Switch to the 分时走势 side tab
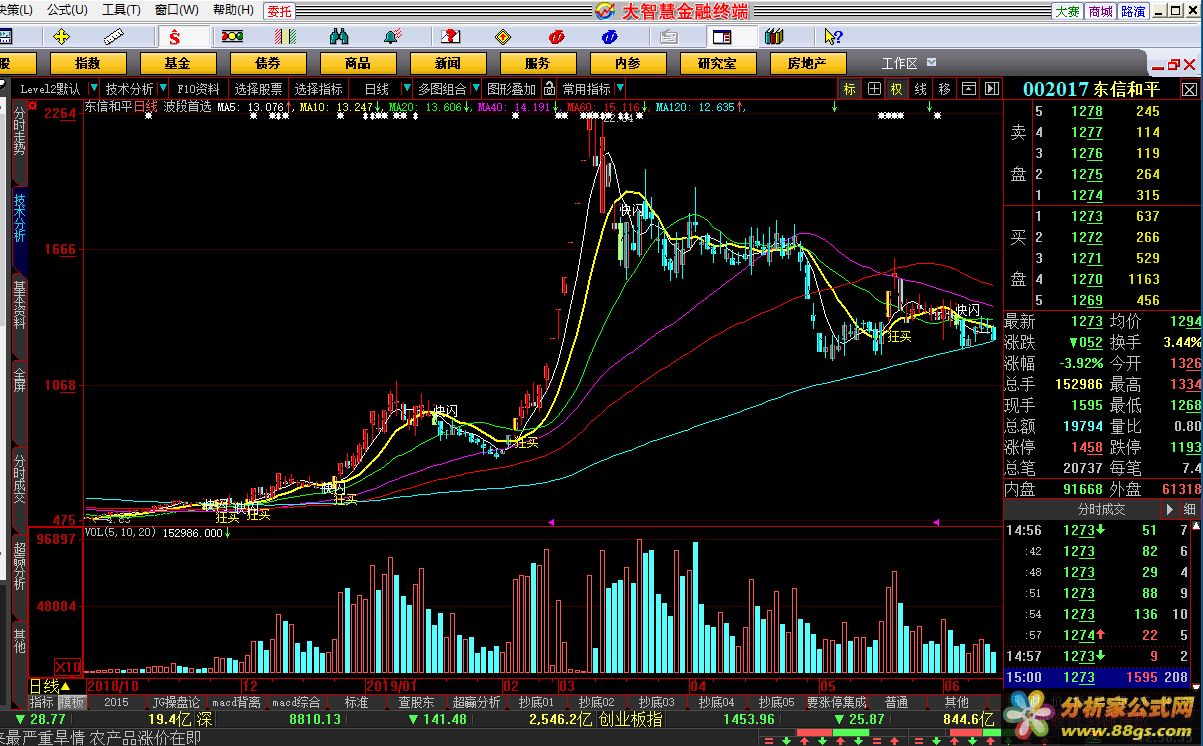The width and height of the screenshot is (1203, 746). [19, 131]
